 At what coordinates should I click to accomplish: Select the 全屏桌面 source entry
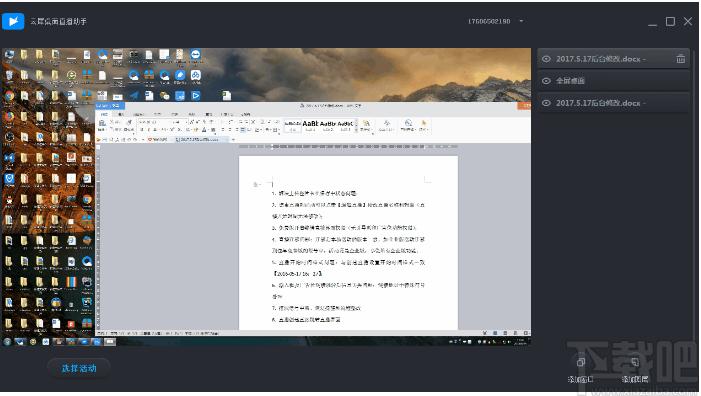pos(613,81)
